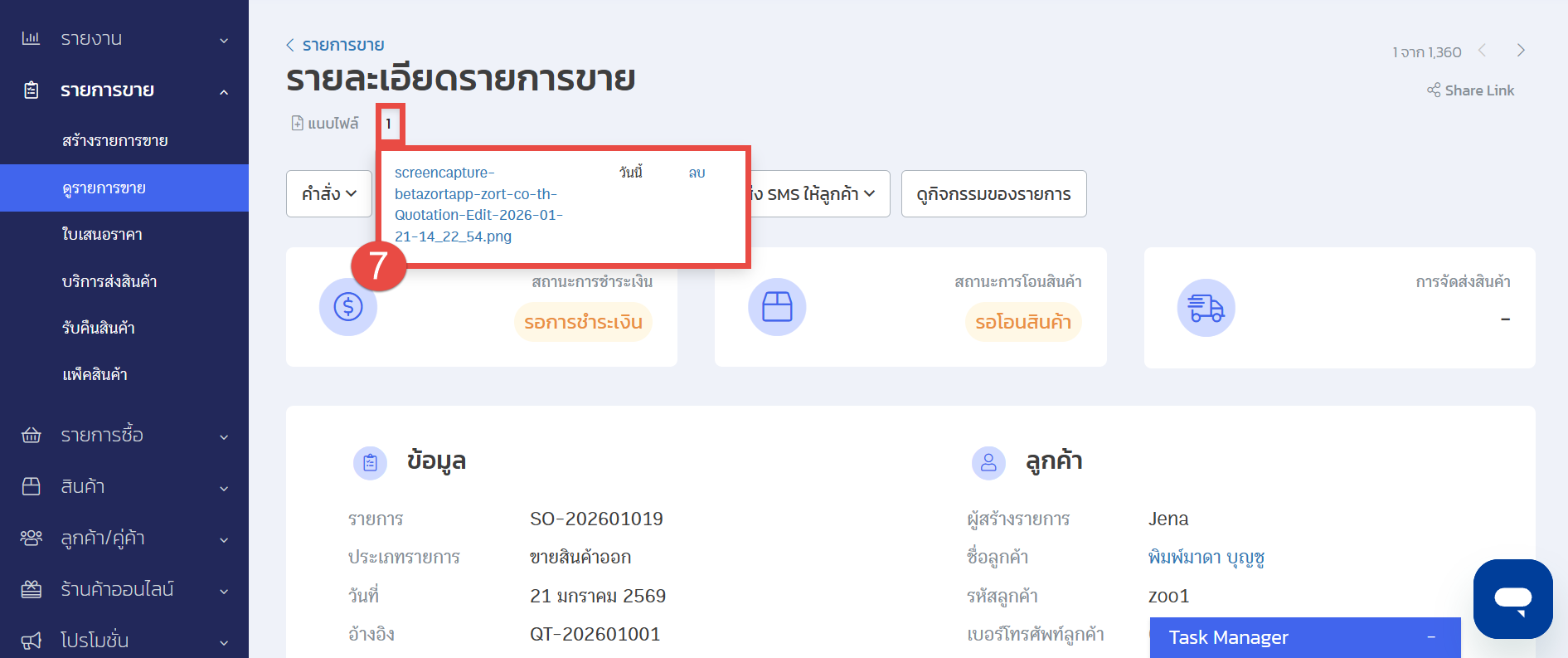Open the คำสั่ง dropdown
The width and height of the screenshot is (1568, 658).
pos(329,194)
